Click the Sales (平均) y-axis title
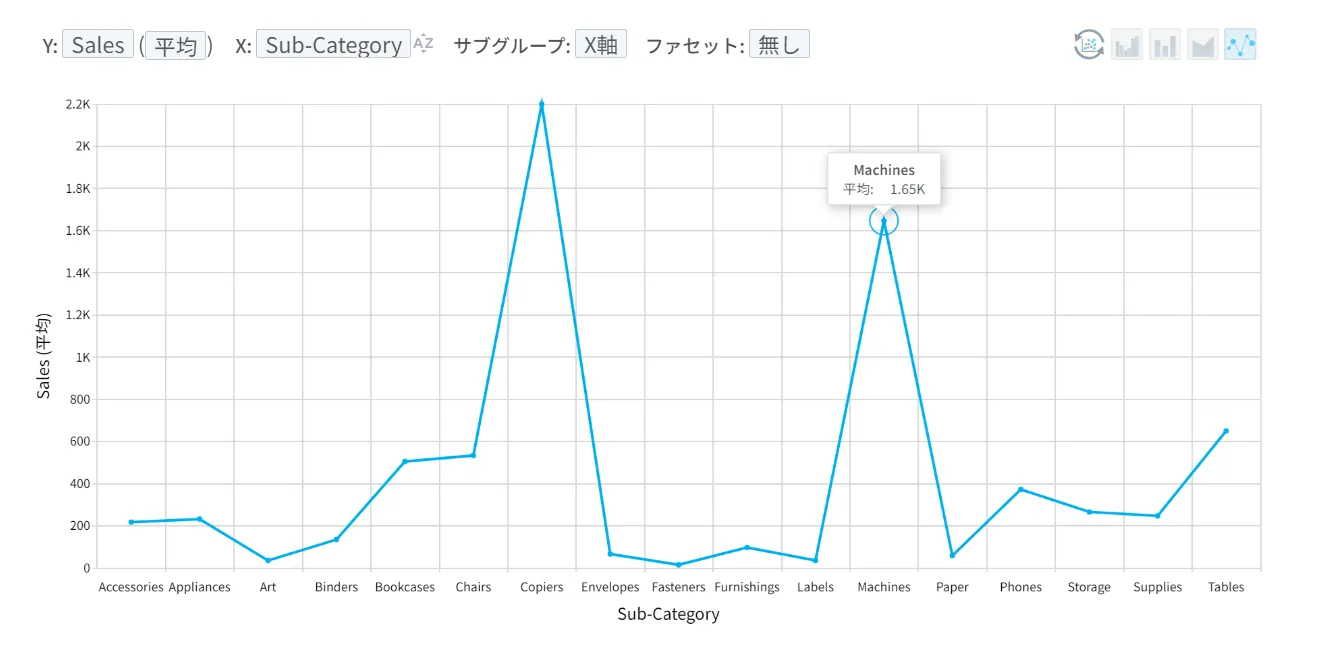Viewport: 1319px width, 655px height. [43, 357]
